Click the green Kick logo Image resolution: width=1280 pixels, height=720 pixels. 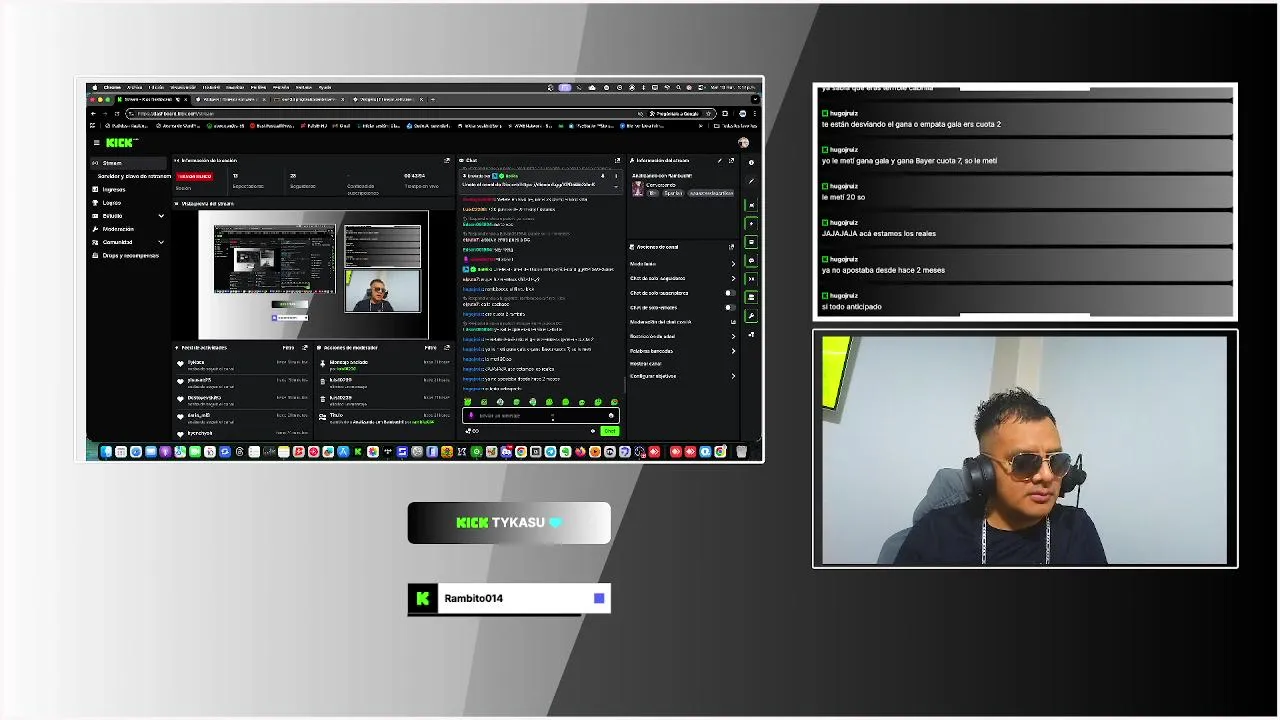[x=120, y=143]
